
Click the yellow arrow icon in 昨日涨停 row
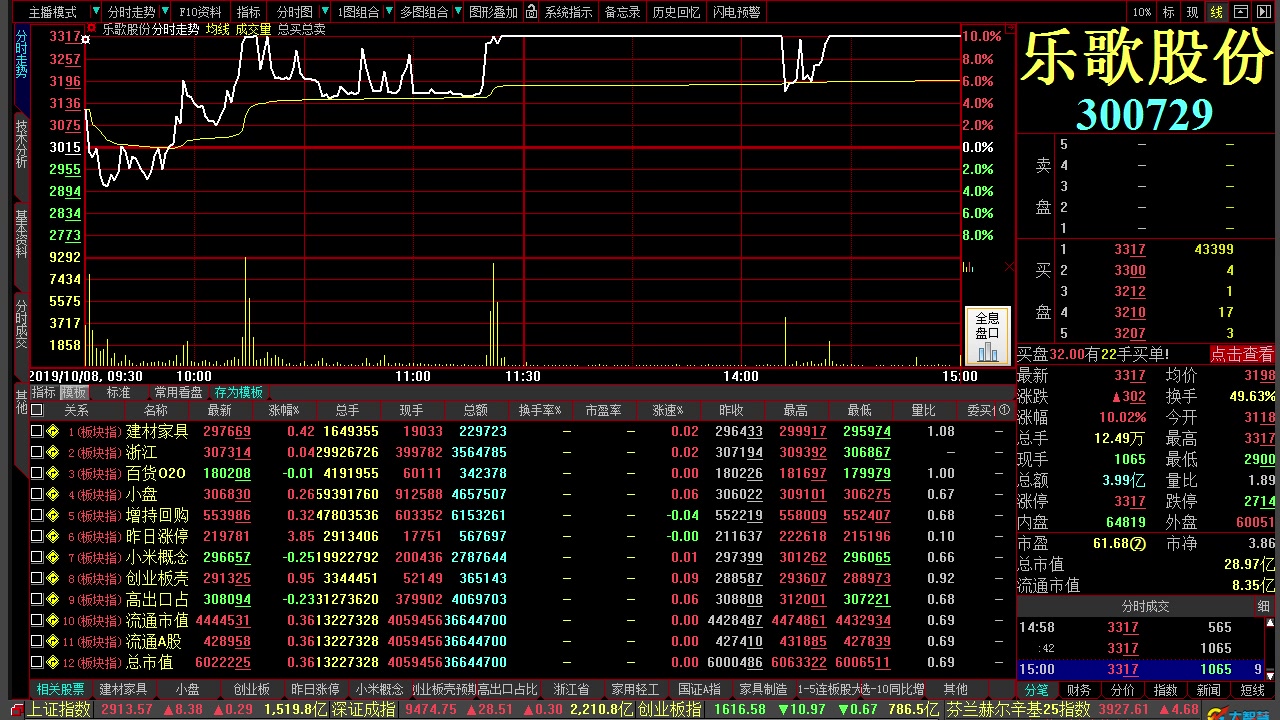point(53,536)
